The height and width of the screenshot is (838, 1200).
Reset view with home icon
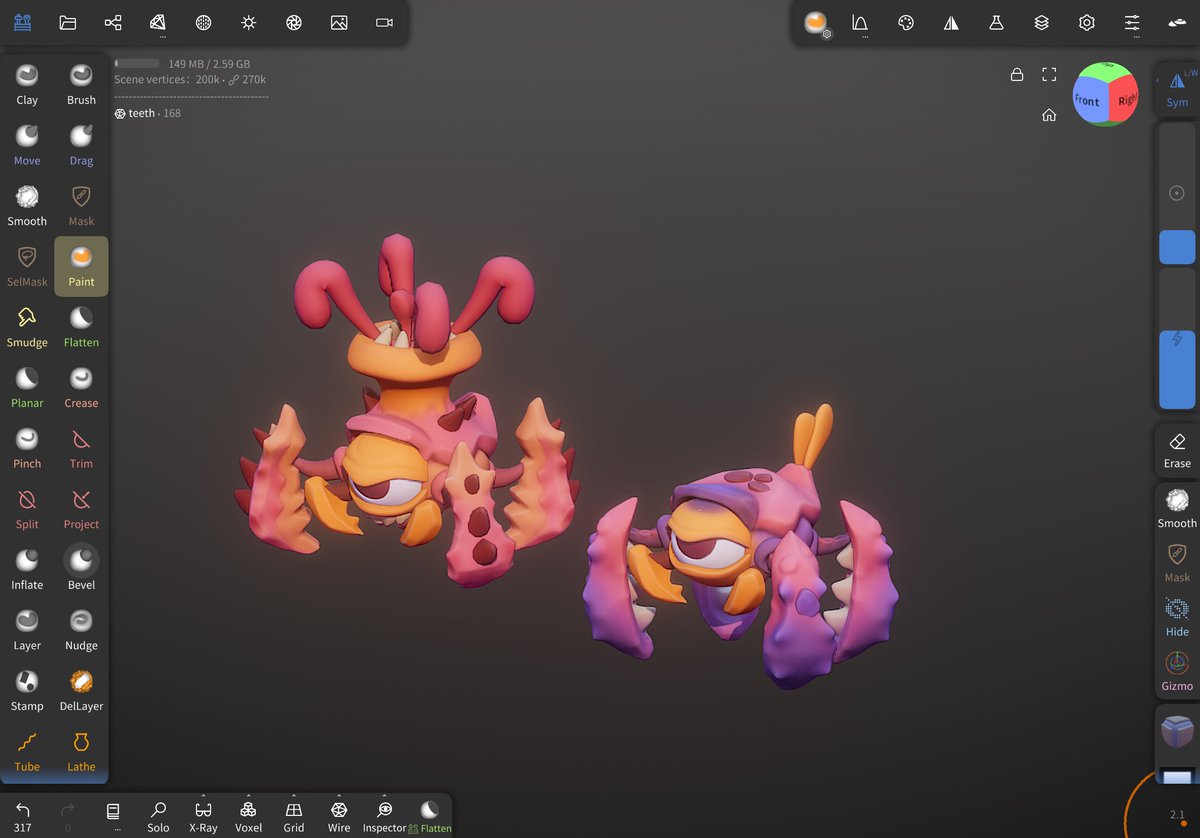click(1049, 115)
